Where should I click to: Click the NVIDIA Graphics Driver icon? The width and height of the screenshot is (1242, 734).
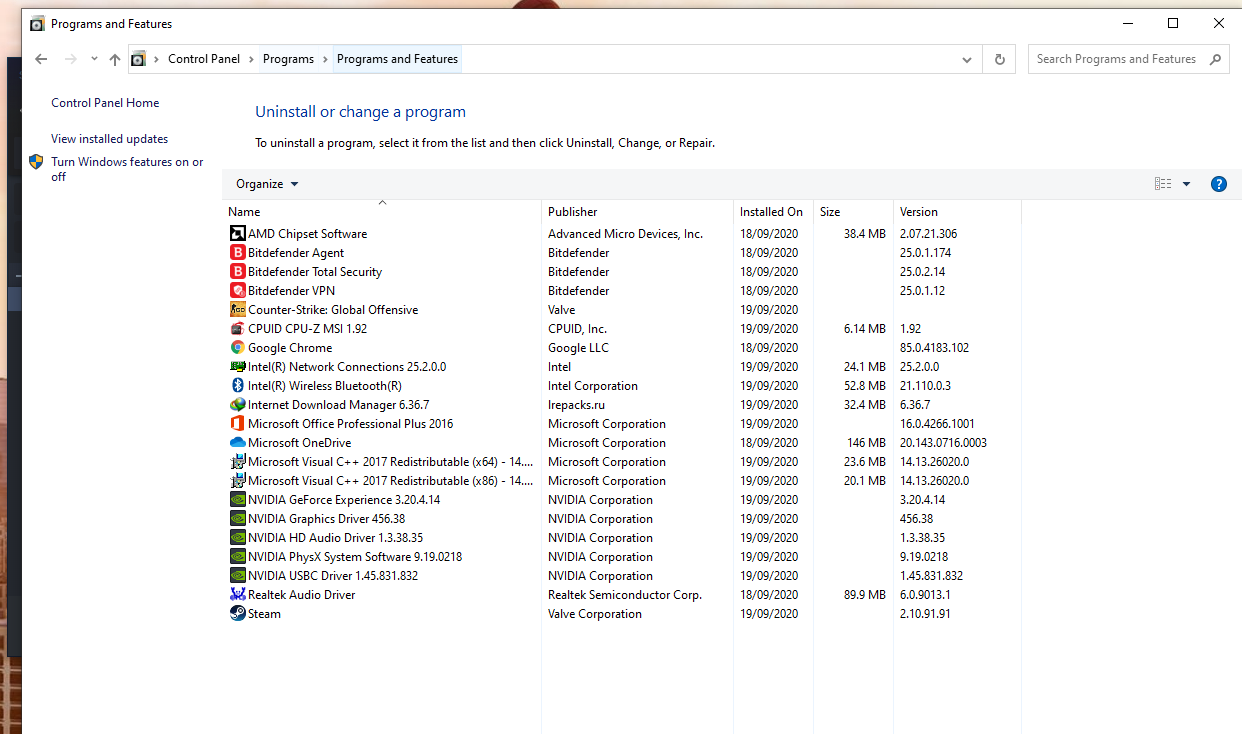point(238,519)
